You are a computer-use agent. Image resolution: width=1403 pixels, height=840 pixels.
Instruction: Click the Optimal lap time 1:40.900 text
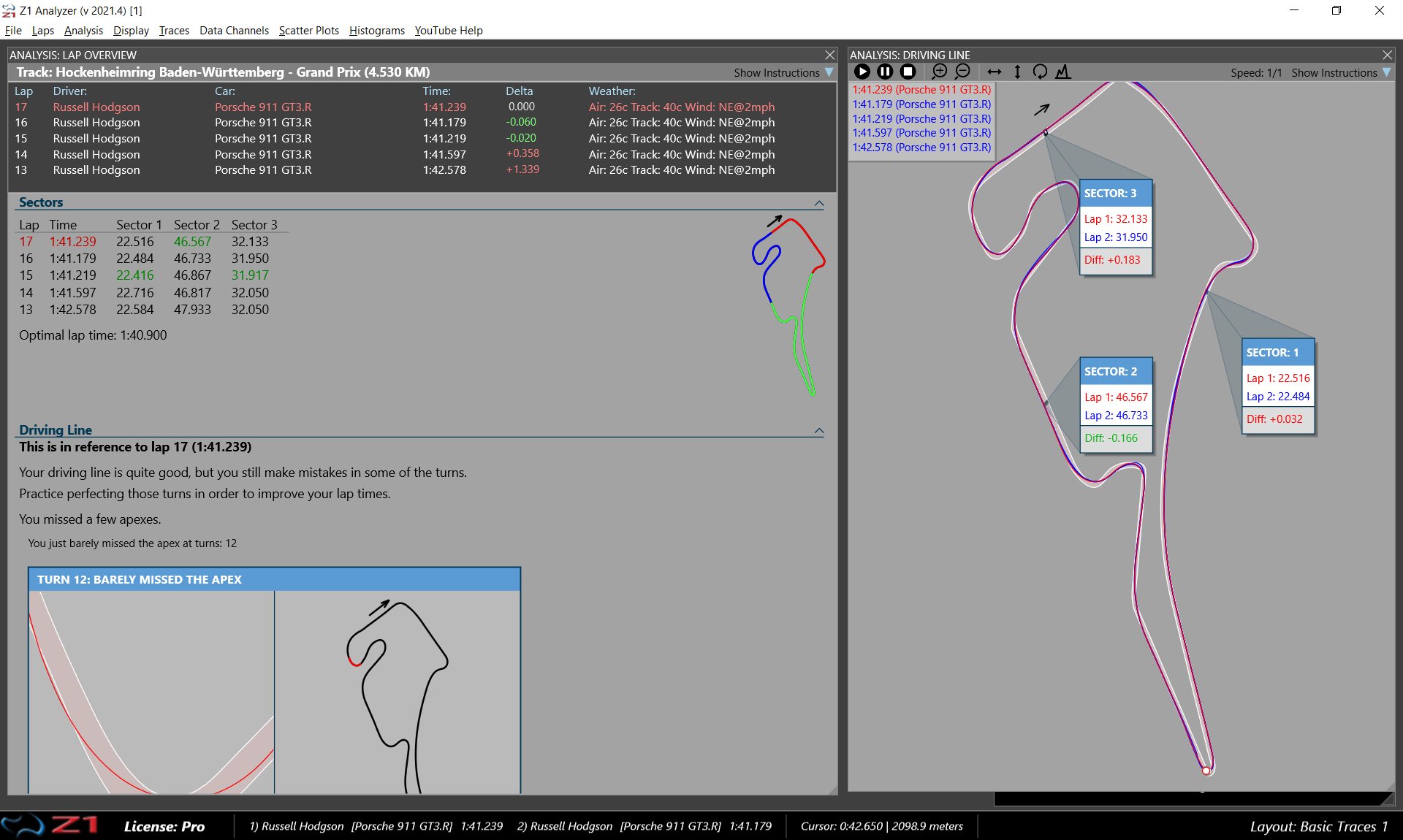point(93,335)
